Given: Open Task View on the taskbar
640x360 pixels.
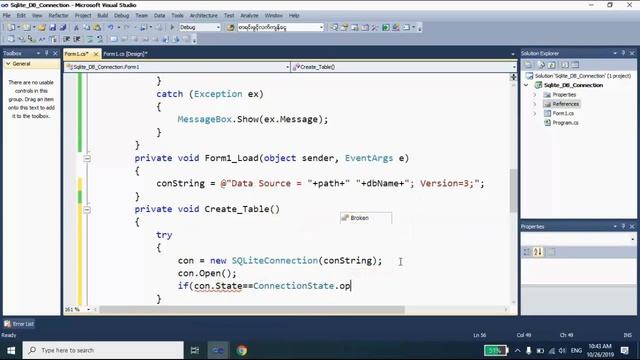Looking at the screenshot, I should 195,350.
